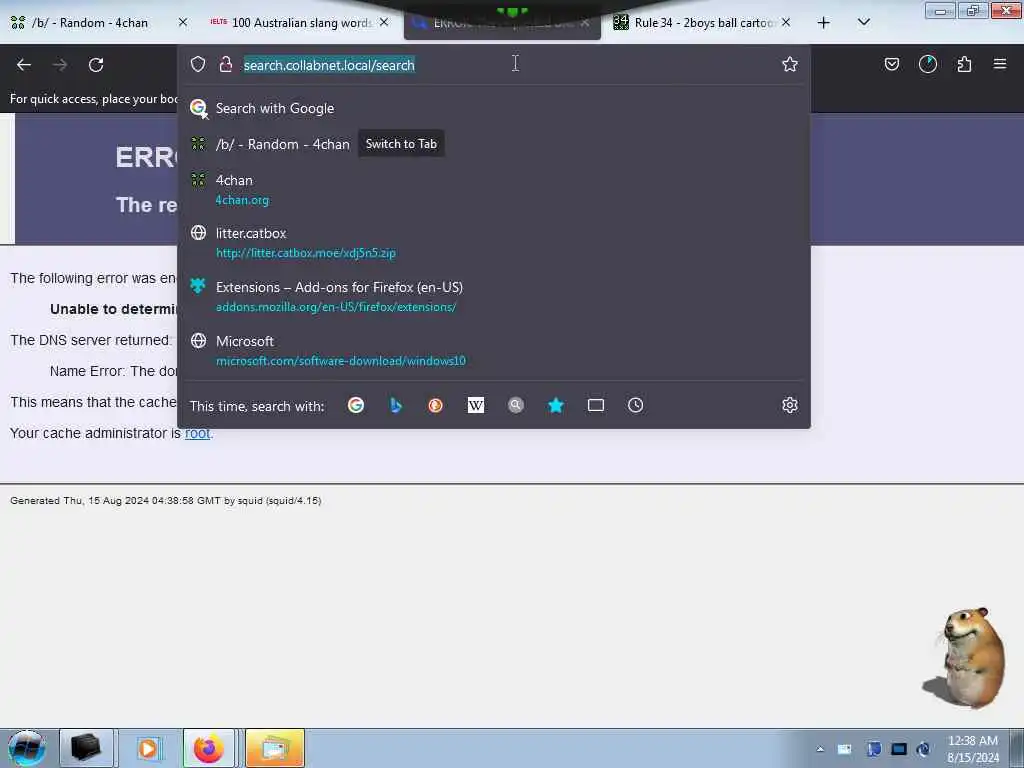Open the black box taskbar application
Viewport: 1024px width, 768px height.
[86, 748]
